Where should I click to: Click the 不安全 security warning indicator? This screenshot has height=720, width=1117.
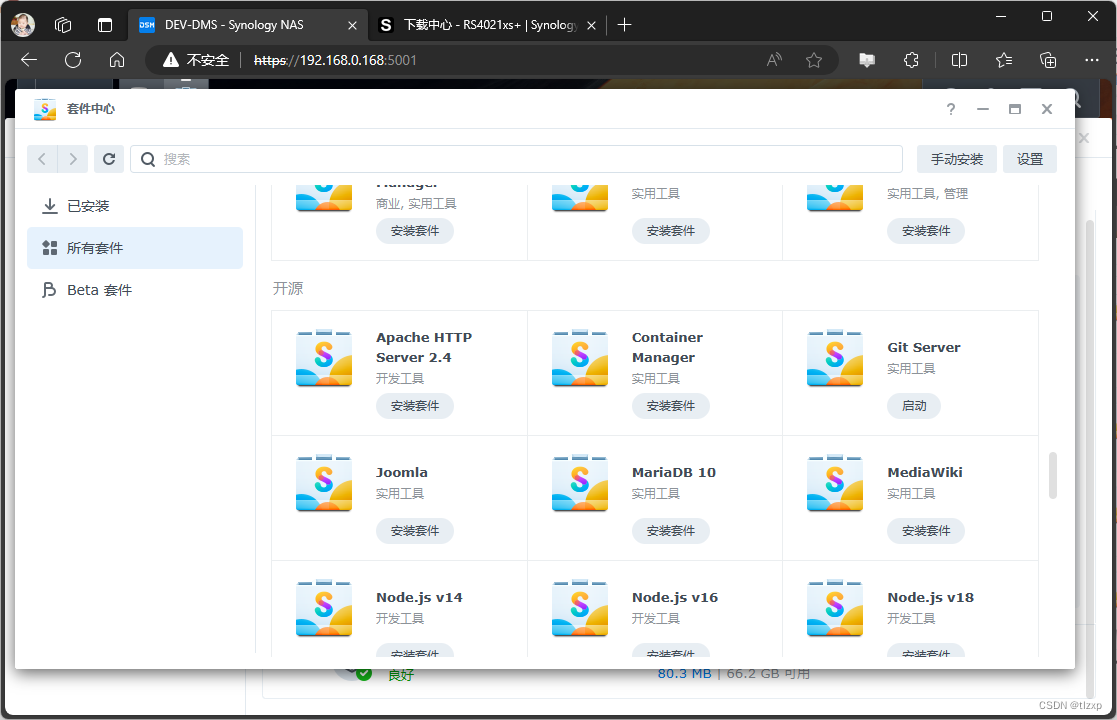[x=196, y=61]
